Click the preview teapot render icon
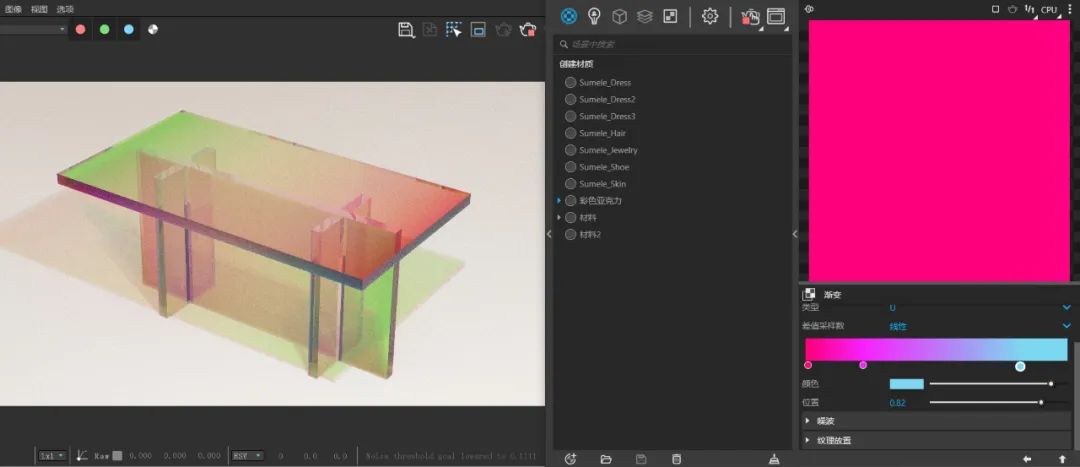The image size is (1080, 467). [x=1012, y=10]
